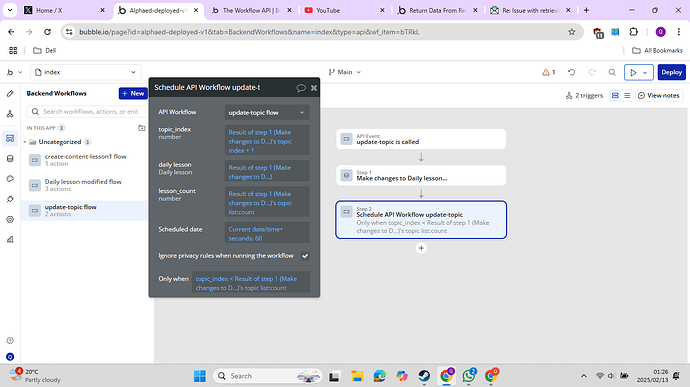Screen dimensions: 690x387
Task: Collapse the Uncategorized folder
Action: pos(25,142)
